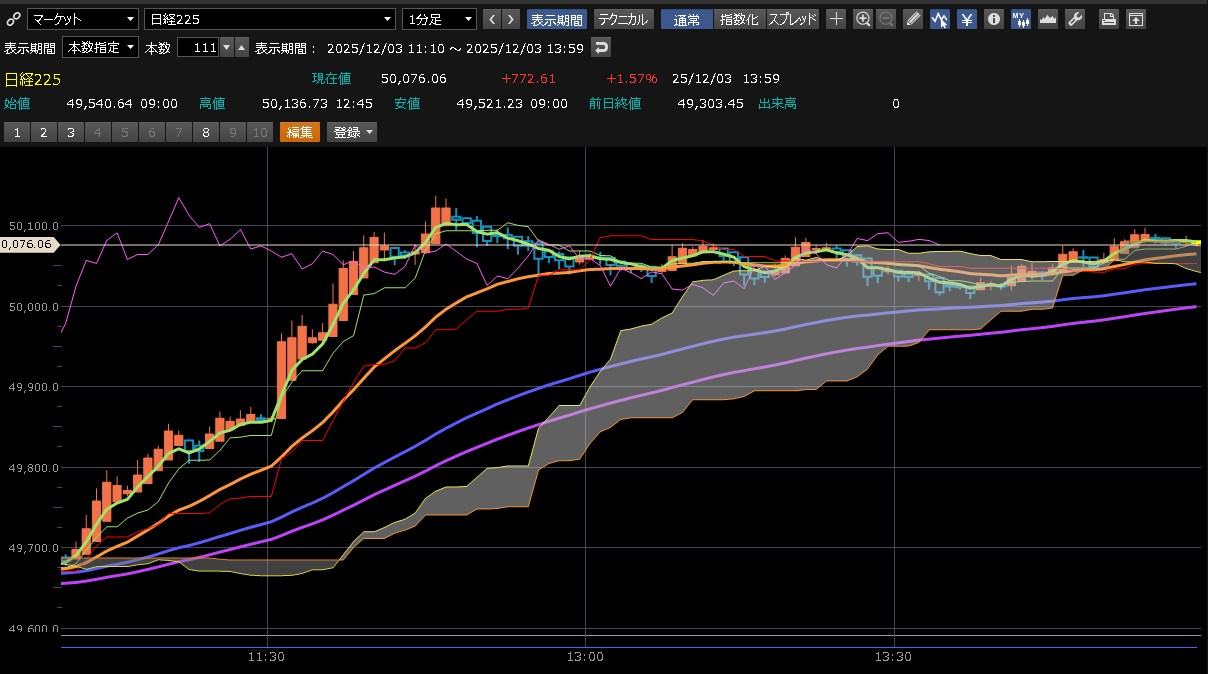The height and width of the screenshot is (674, 1208).
Task: Enable the スプレッド display mode
Action: 792,19
